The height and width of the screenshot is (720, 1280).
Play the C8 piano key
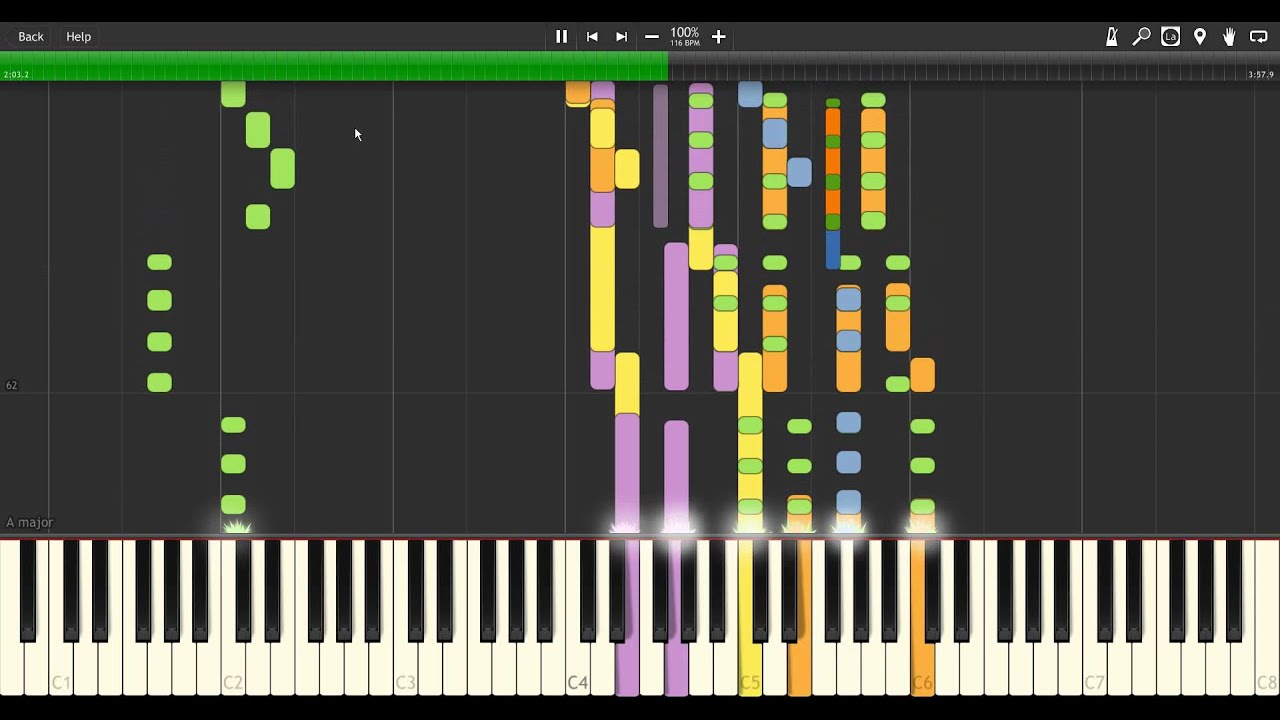pyautogui.click(x=1267, y=670)
